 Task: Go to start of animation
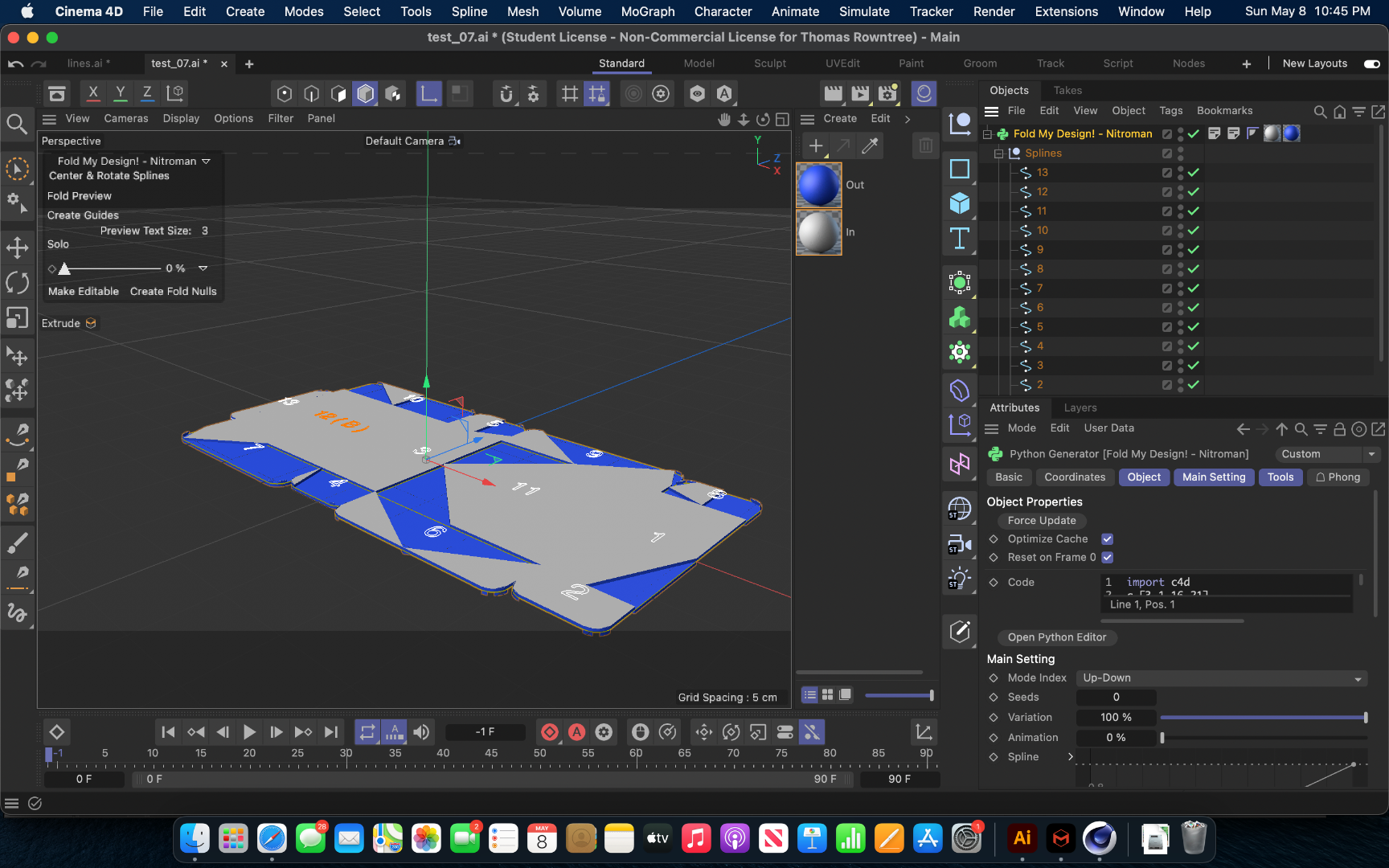[168, 732]
